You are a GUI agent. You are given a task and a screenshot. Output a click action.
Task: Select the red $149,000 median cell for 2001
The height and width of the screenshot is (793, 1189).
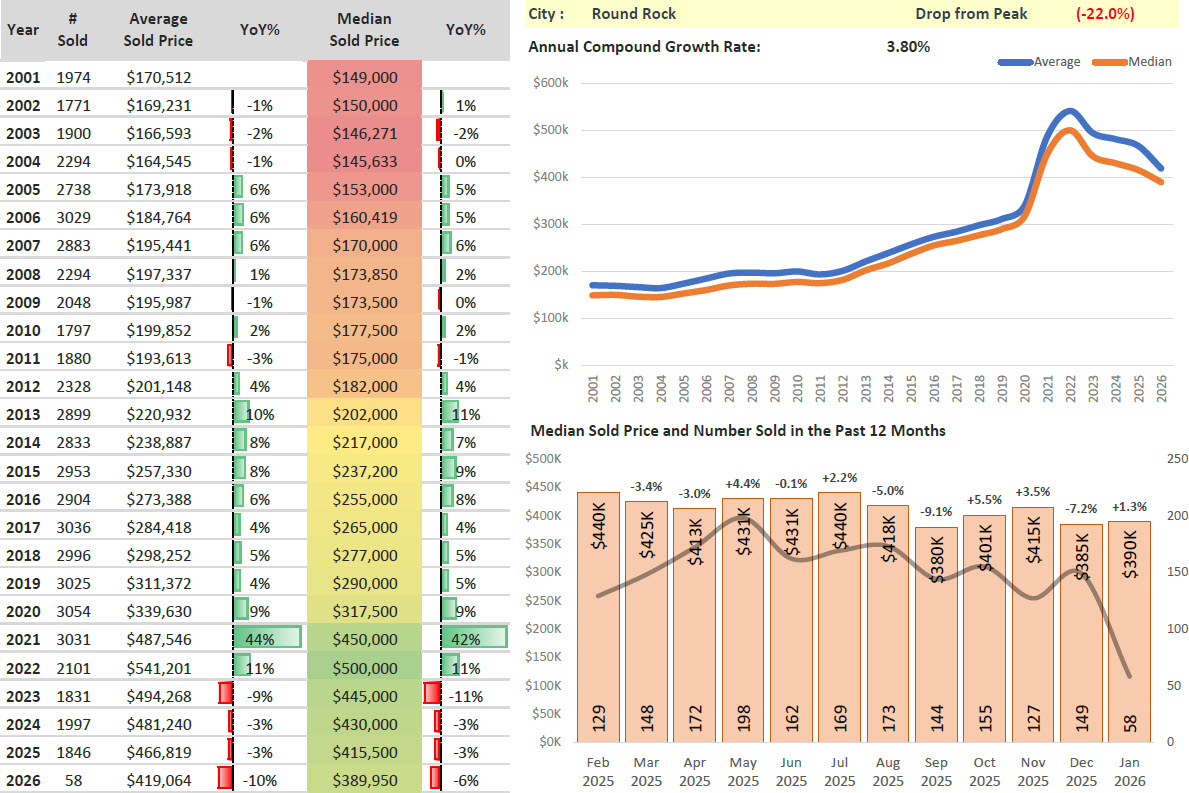pyautogui.click(x=364, y=77)
